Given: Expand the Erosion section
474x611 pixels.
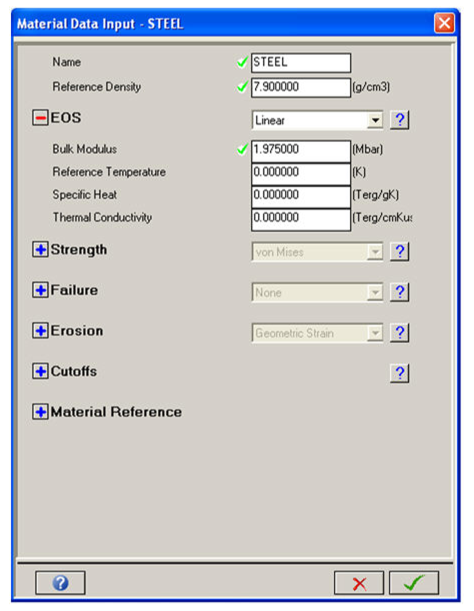Looking at the screenshot, I should (41, 330).
